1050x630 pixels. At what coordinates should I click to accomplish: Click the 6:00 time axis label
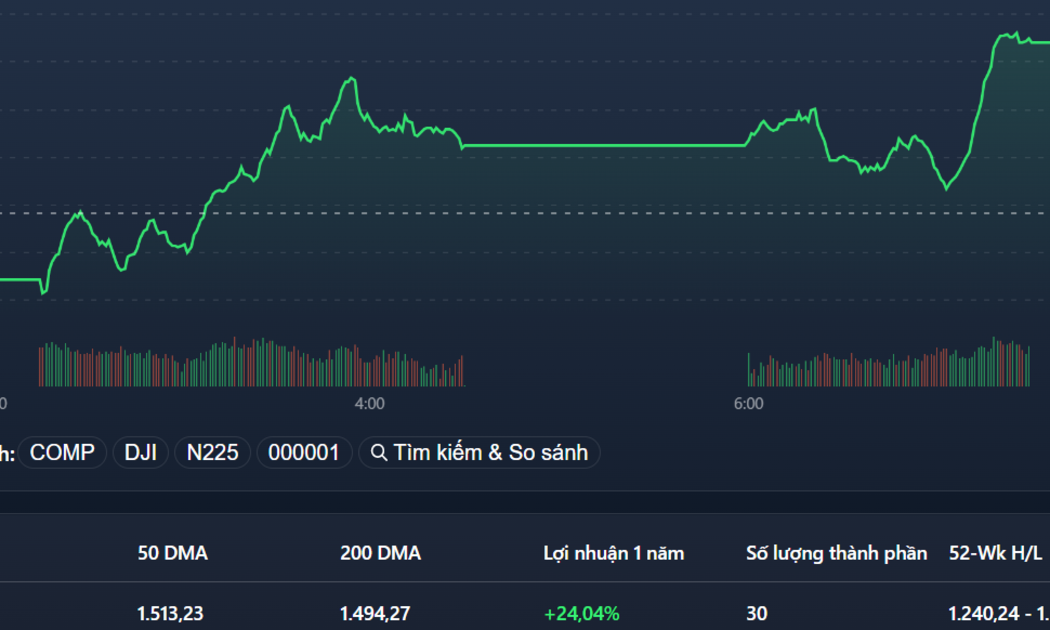click(749, 404)
